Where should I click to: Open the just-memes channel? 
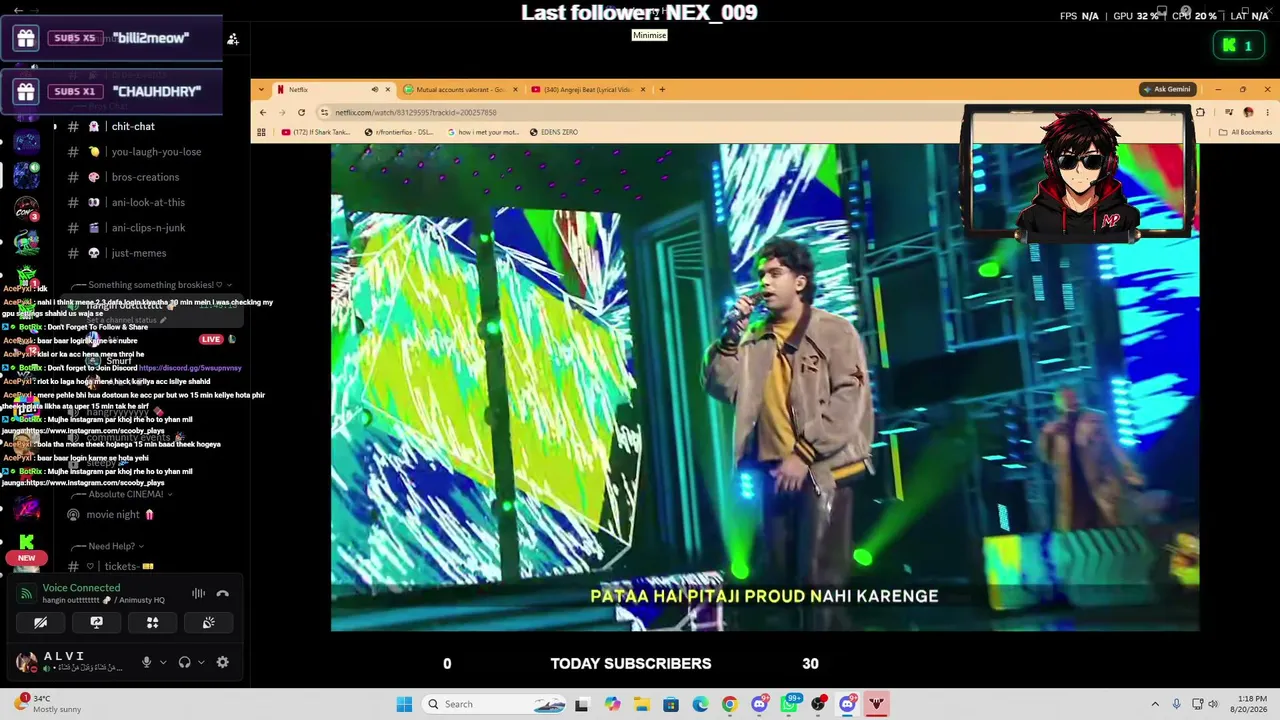[x=140, y=253]
